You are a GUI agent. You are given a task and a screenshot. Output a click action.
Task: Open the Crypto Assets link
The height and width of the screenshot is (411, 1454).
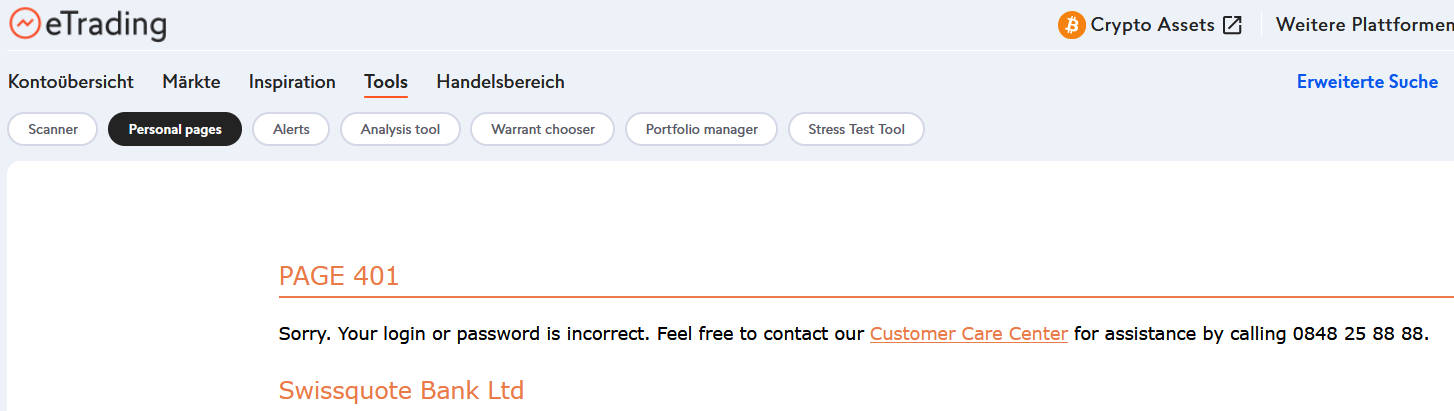coord(1152,25)
